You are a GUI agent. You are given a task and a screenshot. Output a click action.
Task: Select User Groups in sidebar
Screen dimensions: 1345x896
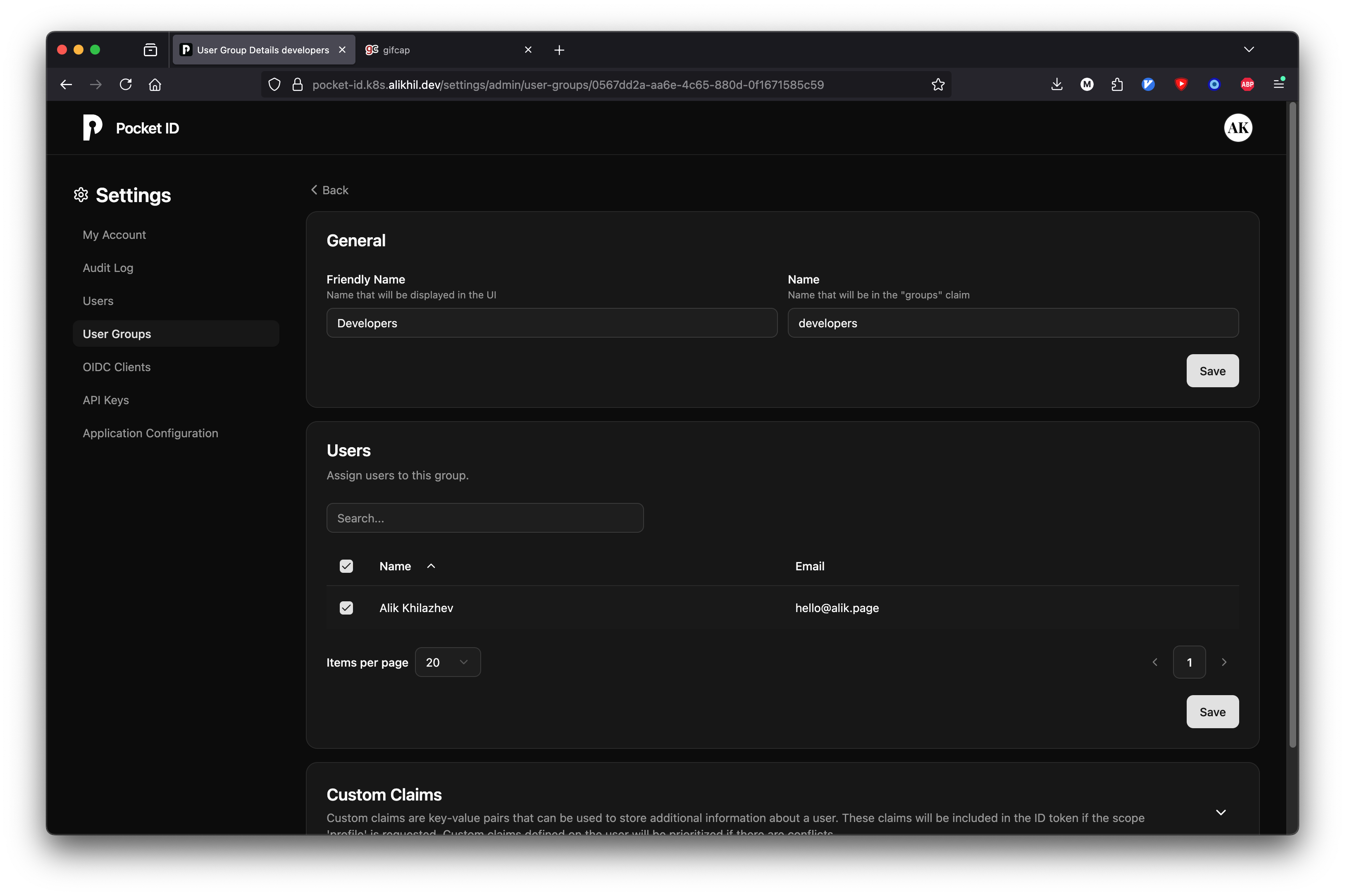[175, 334]
